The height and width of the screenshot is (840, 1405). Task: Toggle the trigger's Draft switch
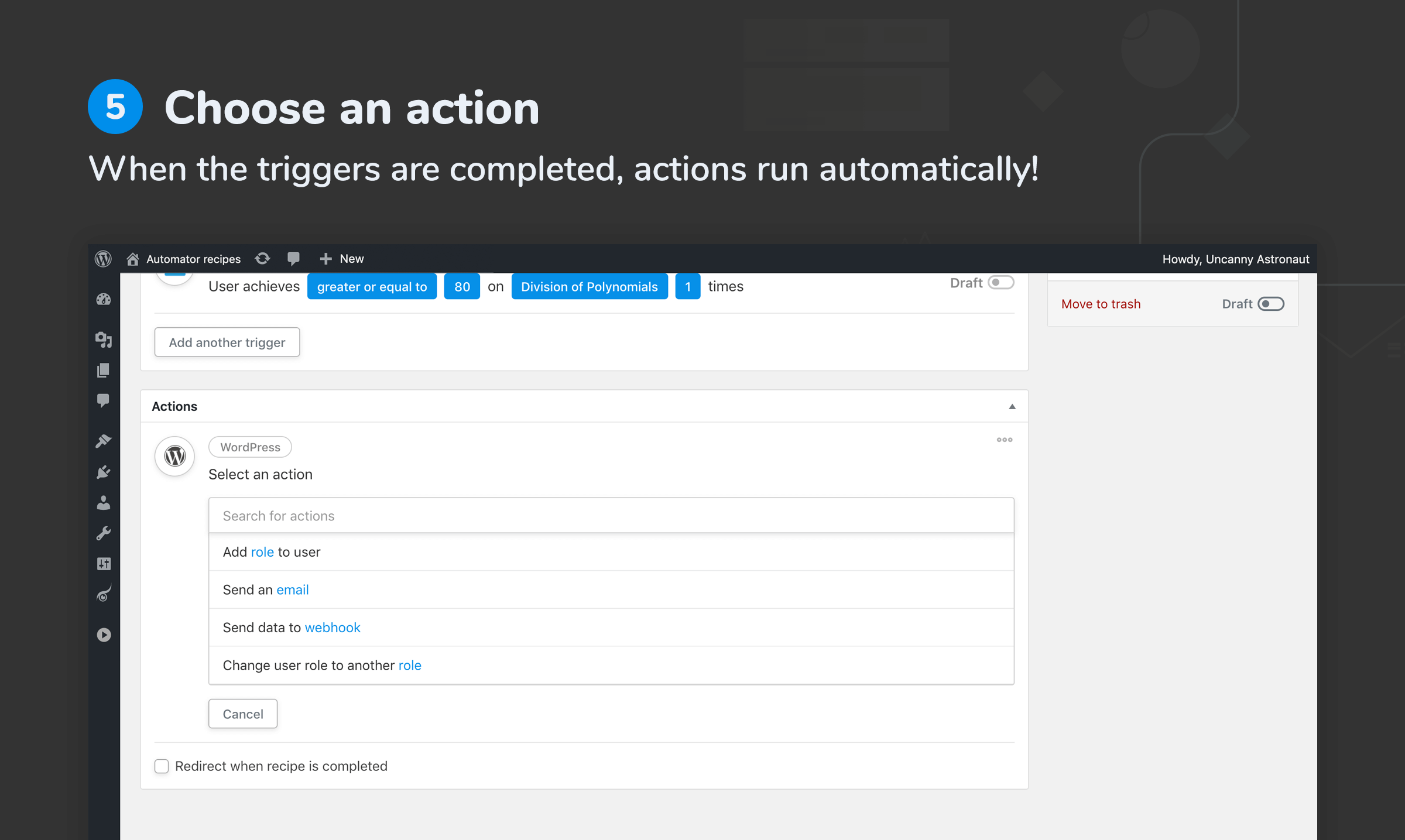(x=1000, y=283)
